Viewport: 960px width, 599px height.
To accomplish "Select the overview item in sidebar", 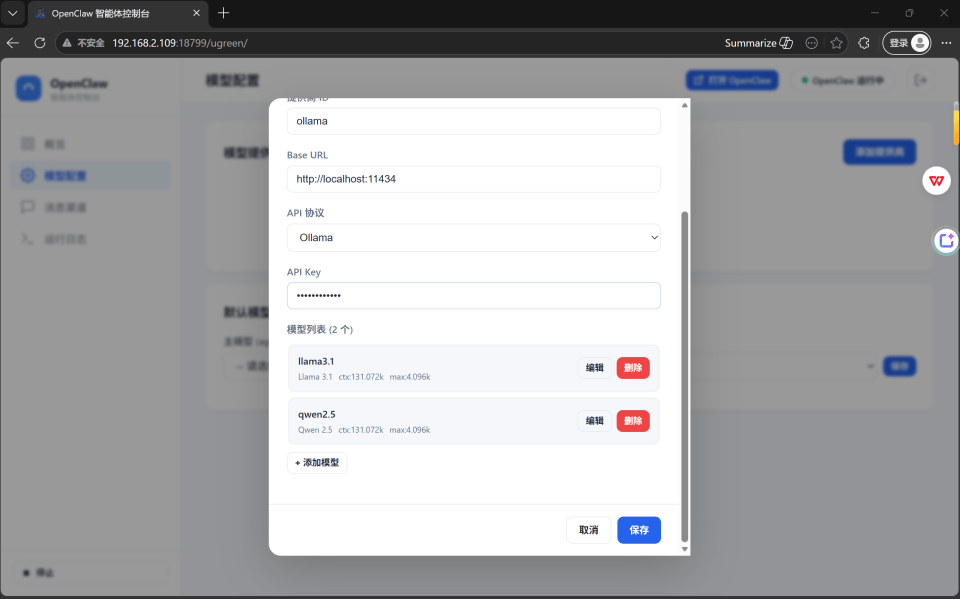I will (91, 144).
